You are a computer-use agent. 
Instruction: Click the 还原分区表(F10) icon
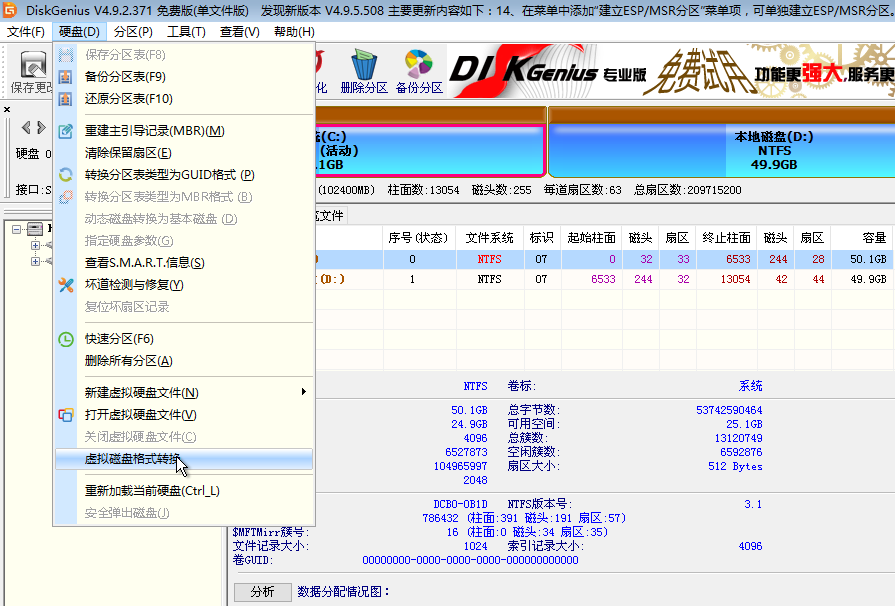tap(65, 99)
